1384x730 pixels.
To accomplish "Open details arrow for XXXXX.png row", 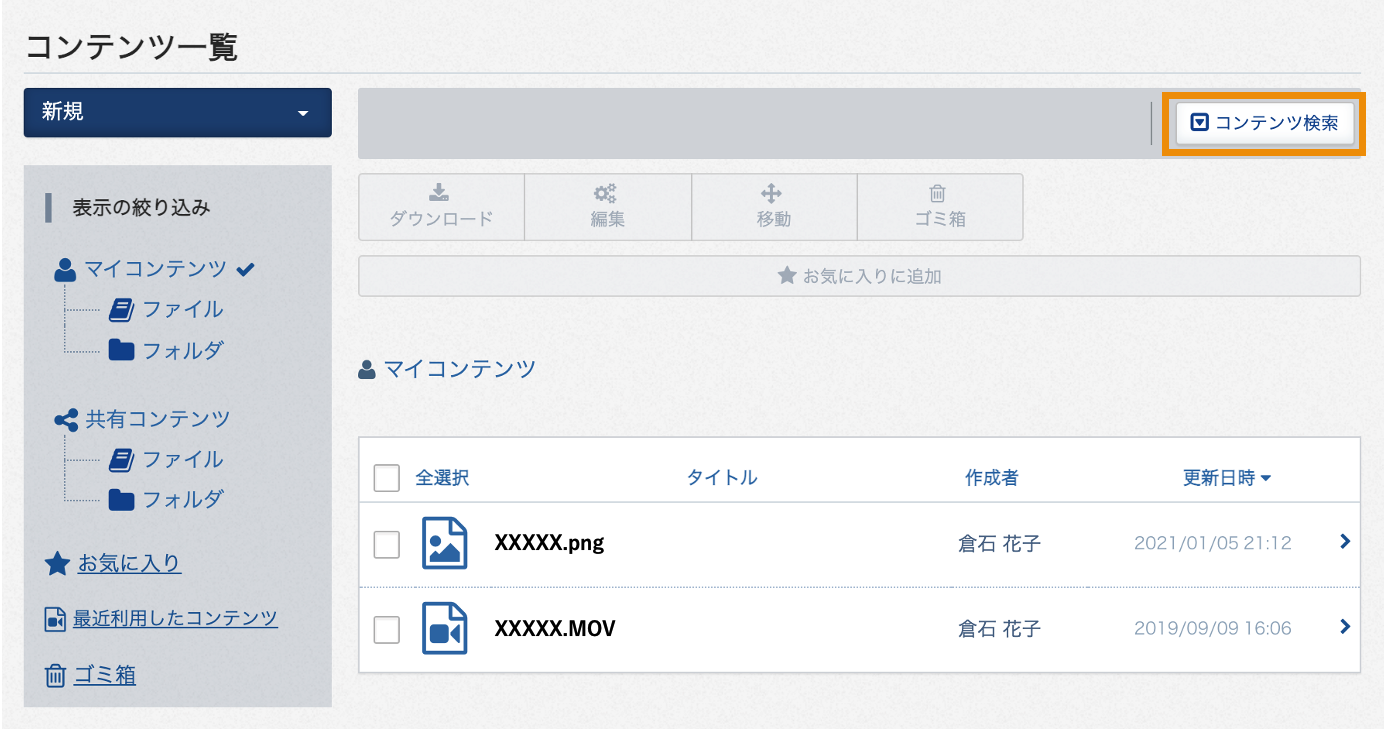I will pyautogui.click(x=1345, y=542).
